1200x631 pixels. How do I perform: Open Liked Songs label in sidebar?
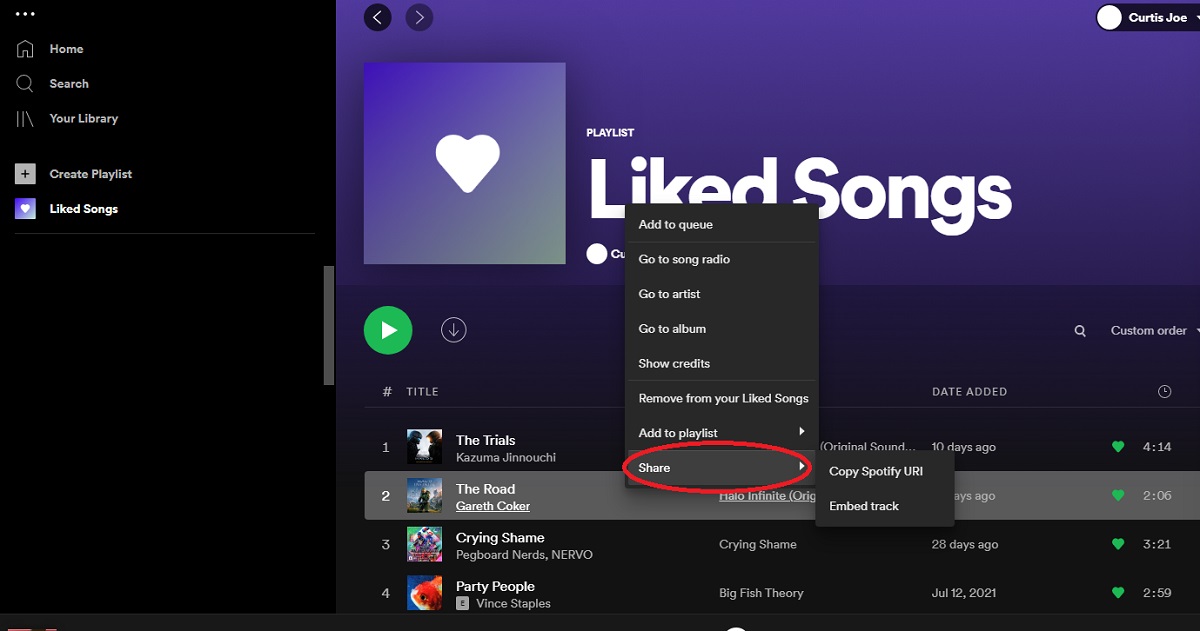(x=84, y=209)
